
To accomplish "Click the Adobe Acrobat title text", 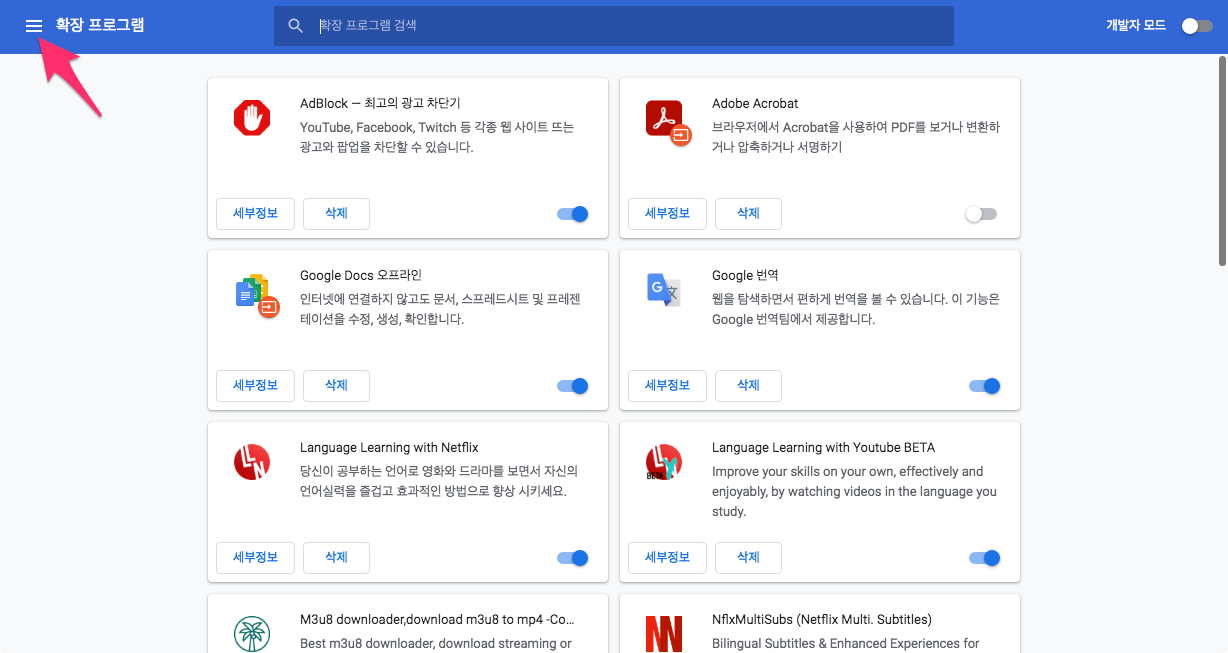I will [755, 103].
